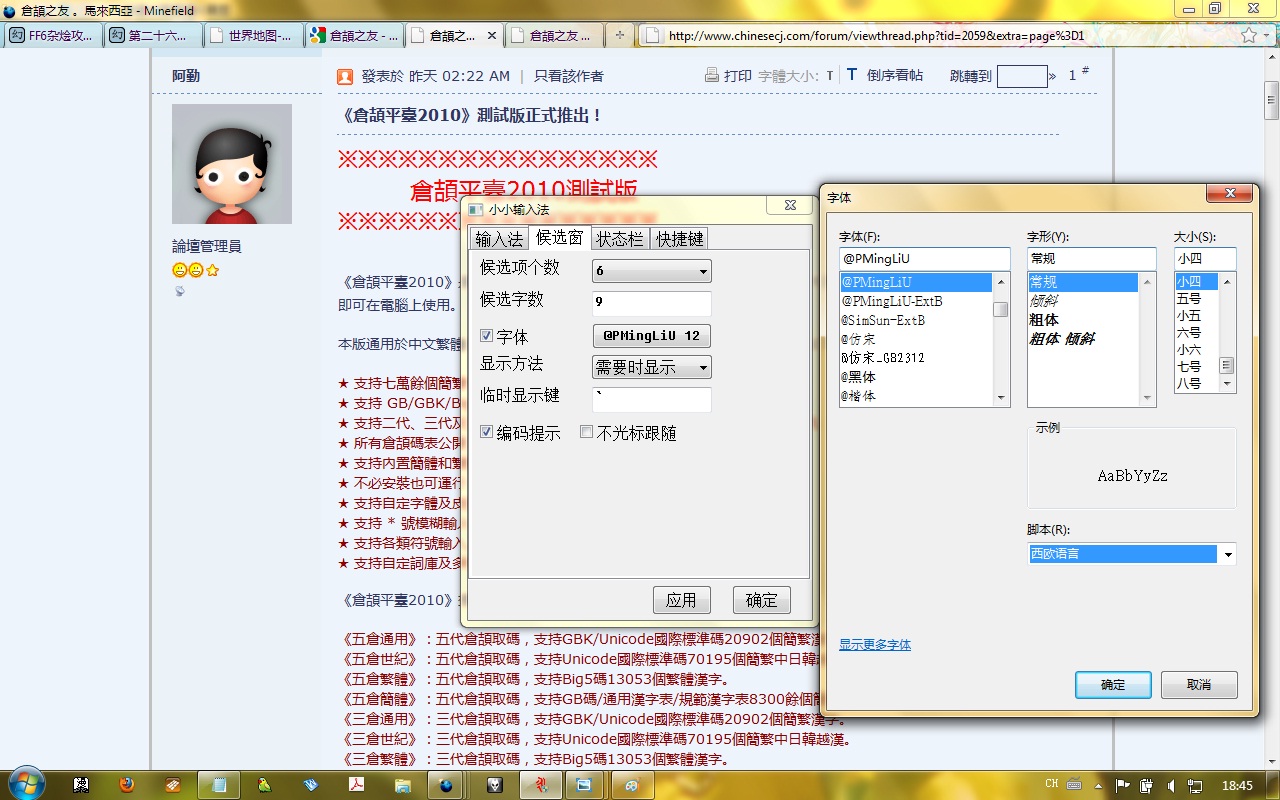Click the printer icon beside 打印
The image size is (1280, 800).
(x=712, y=75)
